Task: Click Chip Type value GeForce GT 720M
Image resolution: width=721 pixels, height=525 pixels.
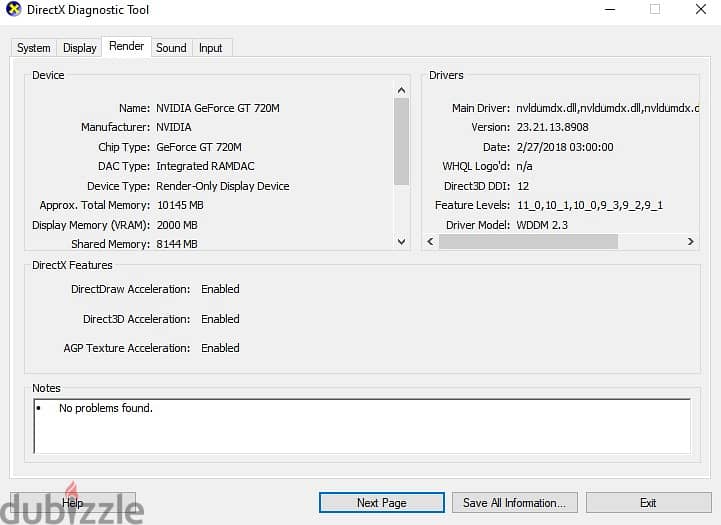Action: coord(199,147)
